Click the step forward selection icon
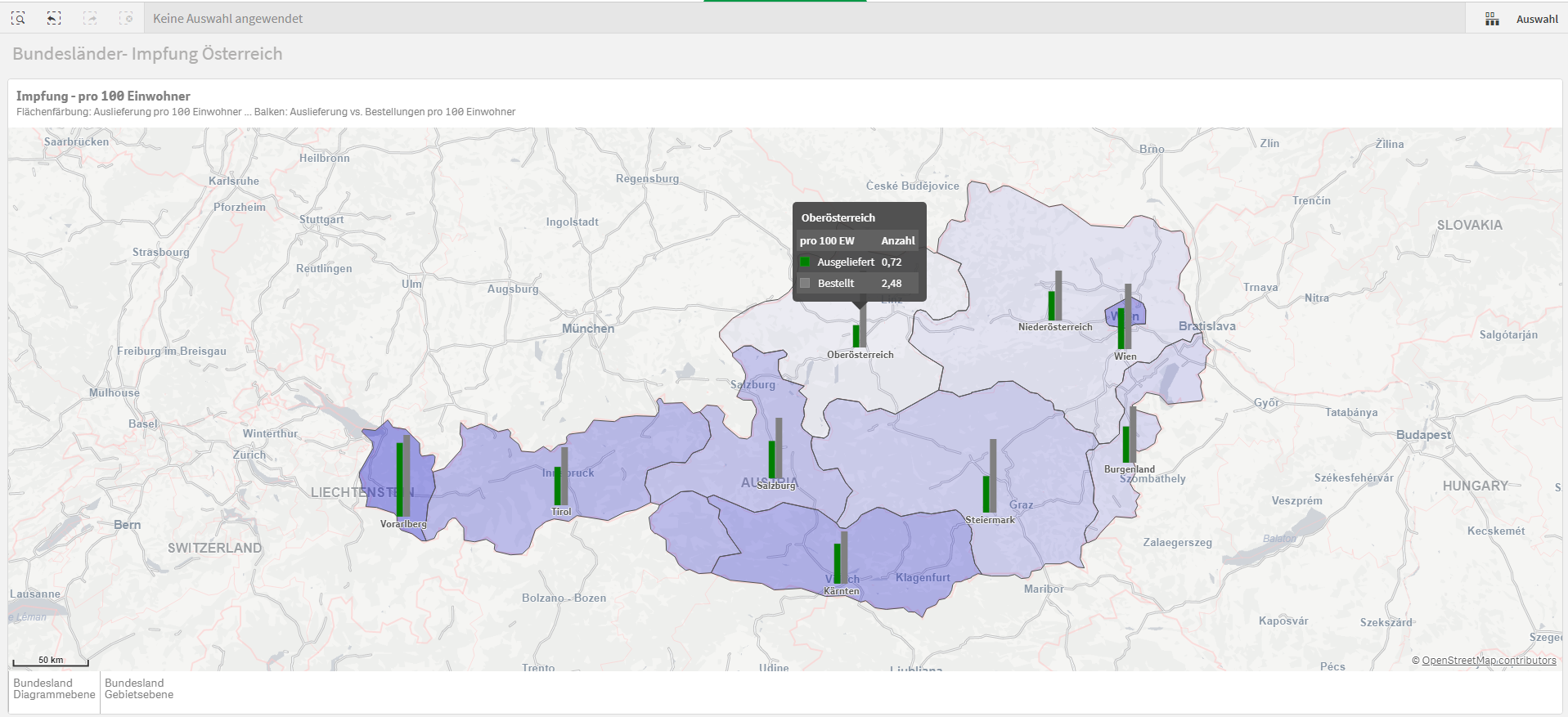The height and width of the screenshot is (717, 1568). pyautogui.click(x=90, y=18)
